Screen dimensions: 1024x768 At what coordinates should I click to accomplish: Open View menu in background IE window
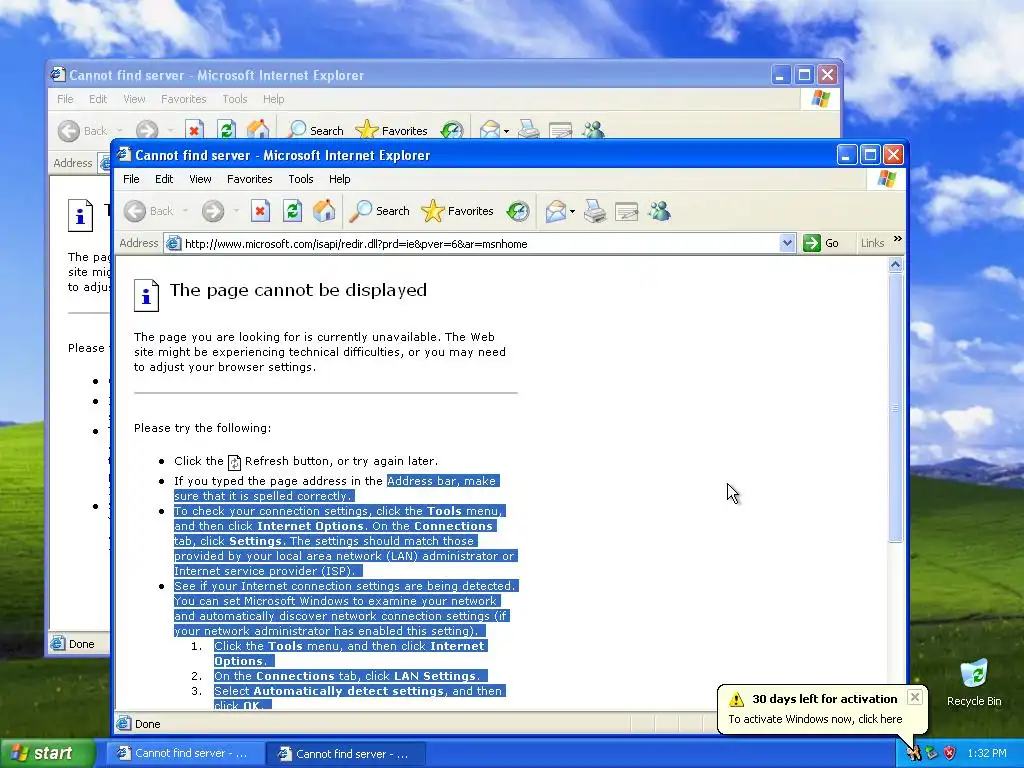pos(135,99)
